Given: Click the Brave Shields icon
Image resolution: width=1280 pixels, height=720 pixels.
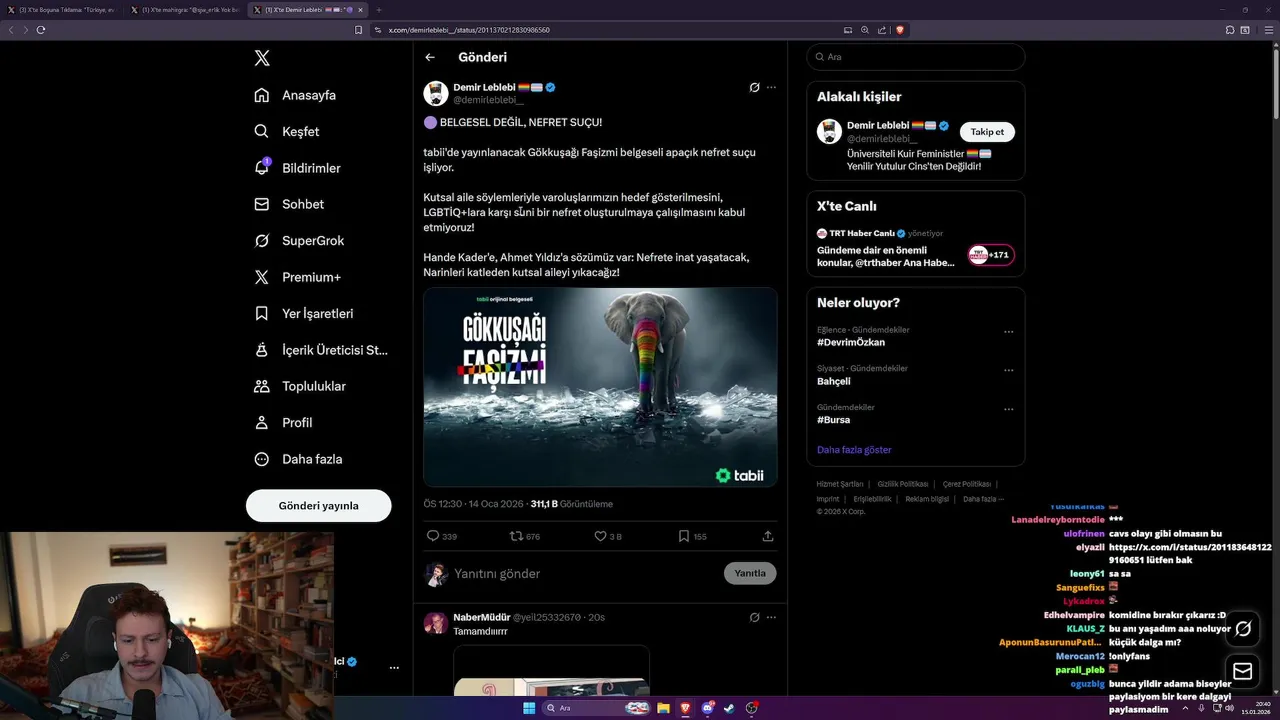Looking at the screenshot, I should tap(899, 30).
